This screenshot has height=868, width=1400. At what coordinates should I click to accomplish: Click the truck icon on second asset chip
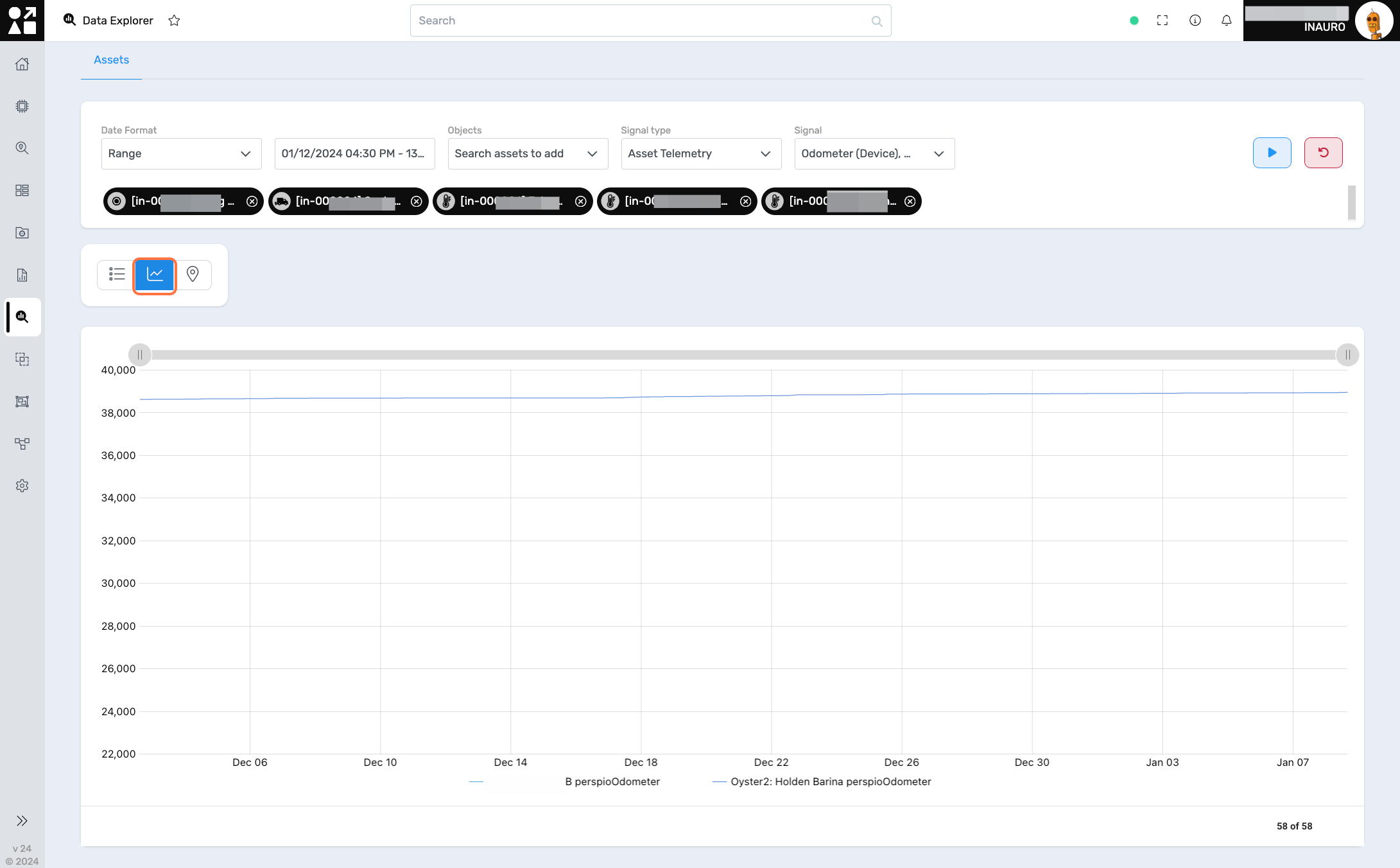click(281, 202)
